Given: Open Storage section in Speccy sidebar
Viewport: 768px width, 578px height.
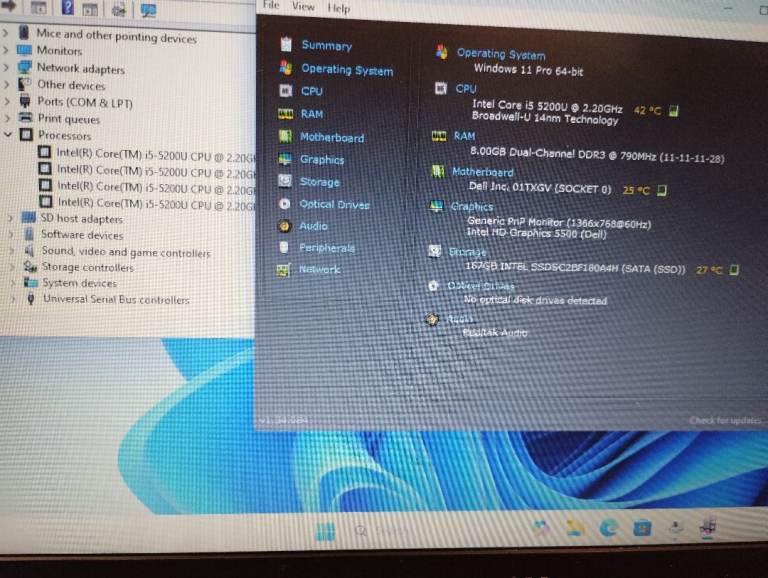Looking at the screenshot, I should coord(319,182).
